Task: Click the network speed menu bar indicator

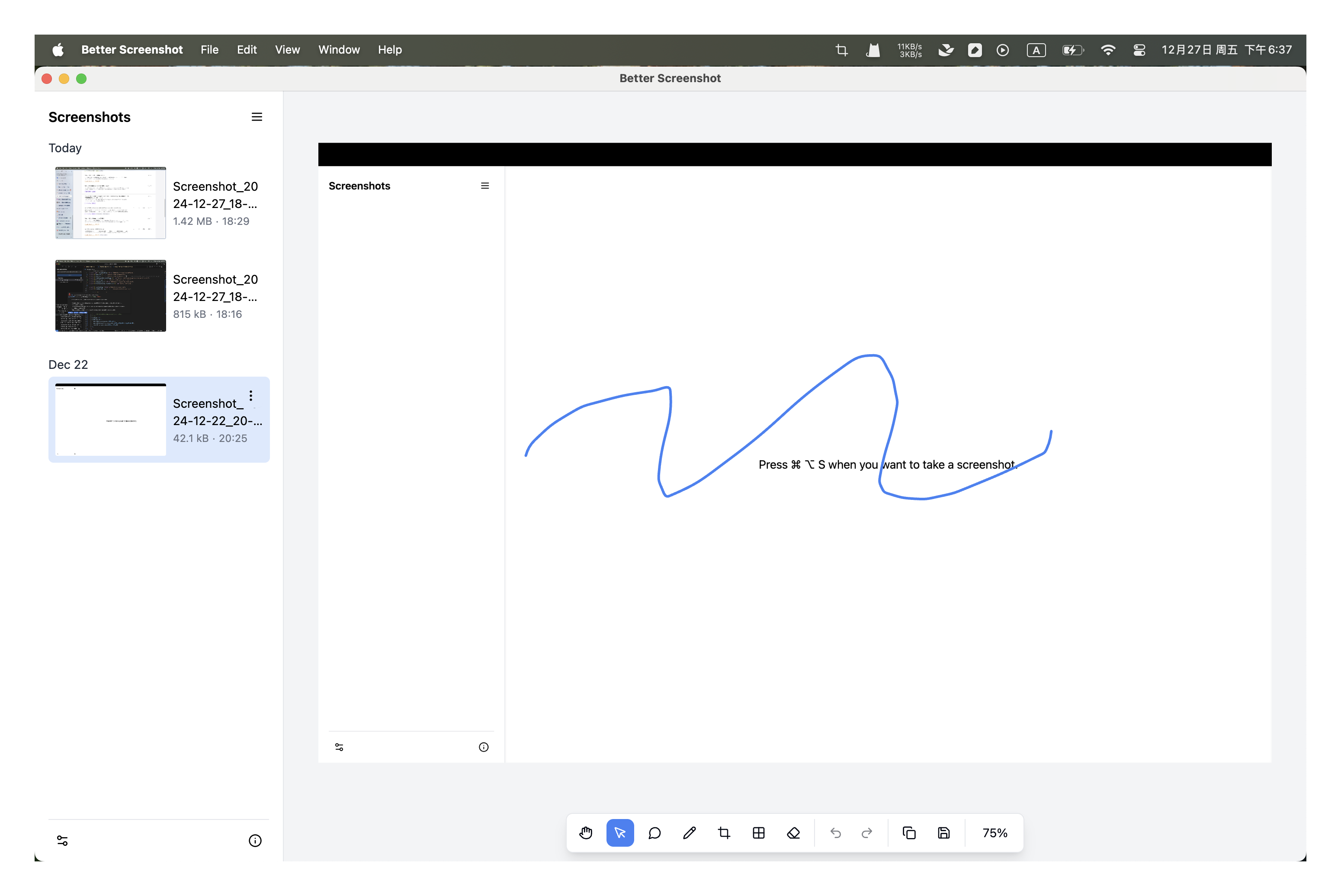Action: pyautogui.click(x=909, y=50)
